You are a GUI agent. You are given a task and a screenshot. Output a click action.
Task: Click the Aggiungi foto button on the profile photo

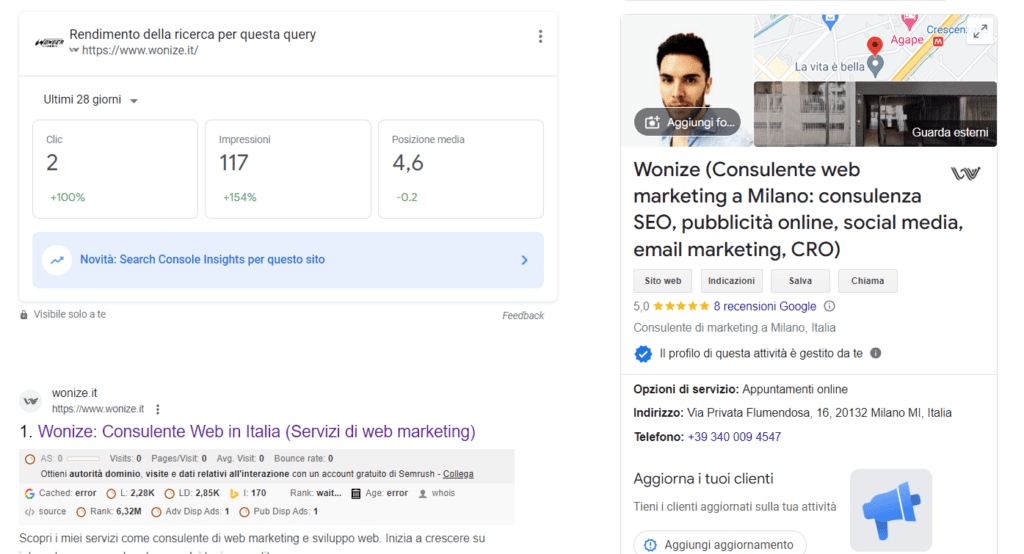687,122
